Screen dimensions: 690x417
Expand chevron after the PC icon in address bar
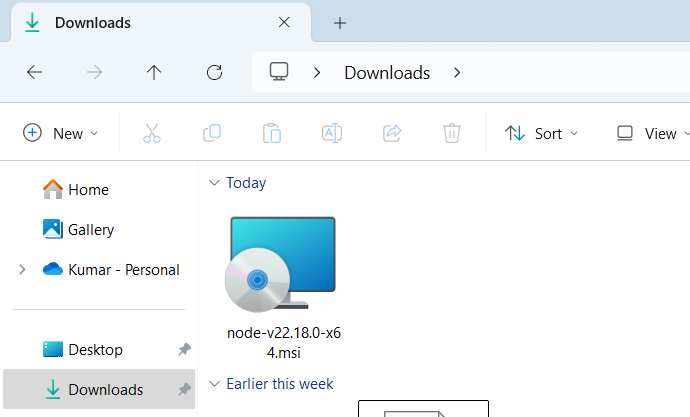(x=317, y=73)
